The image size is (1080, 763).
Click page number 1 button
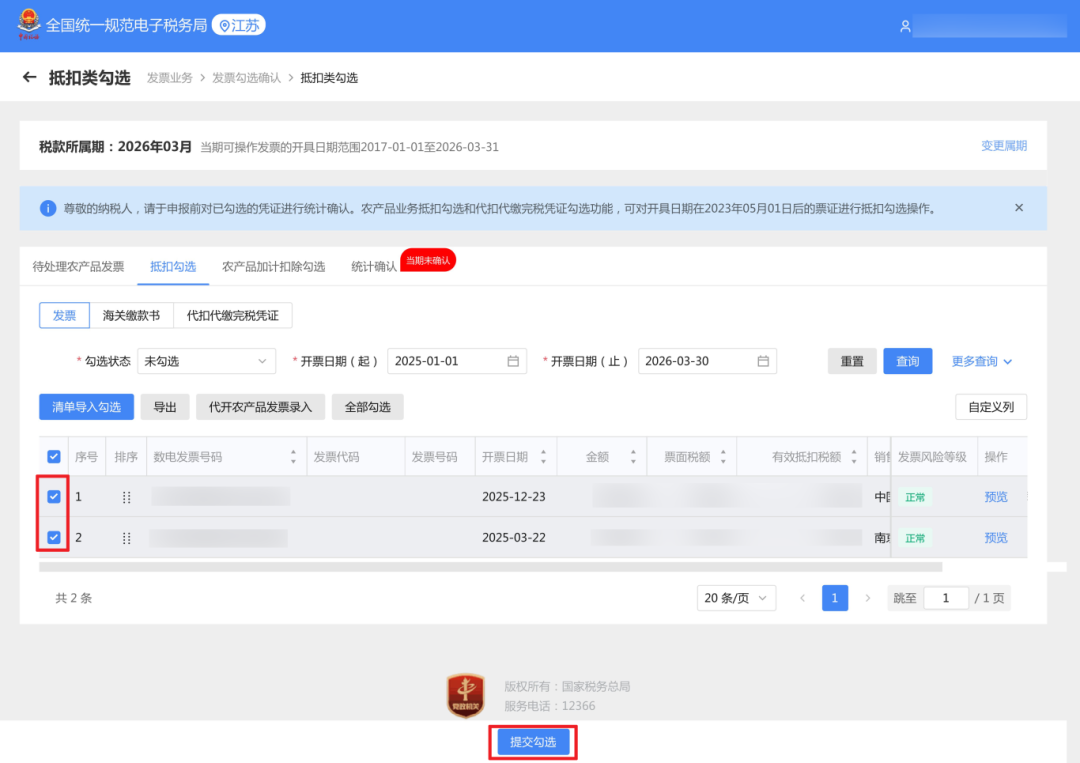click(835, 598)
